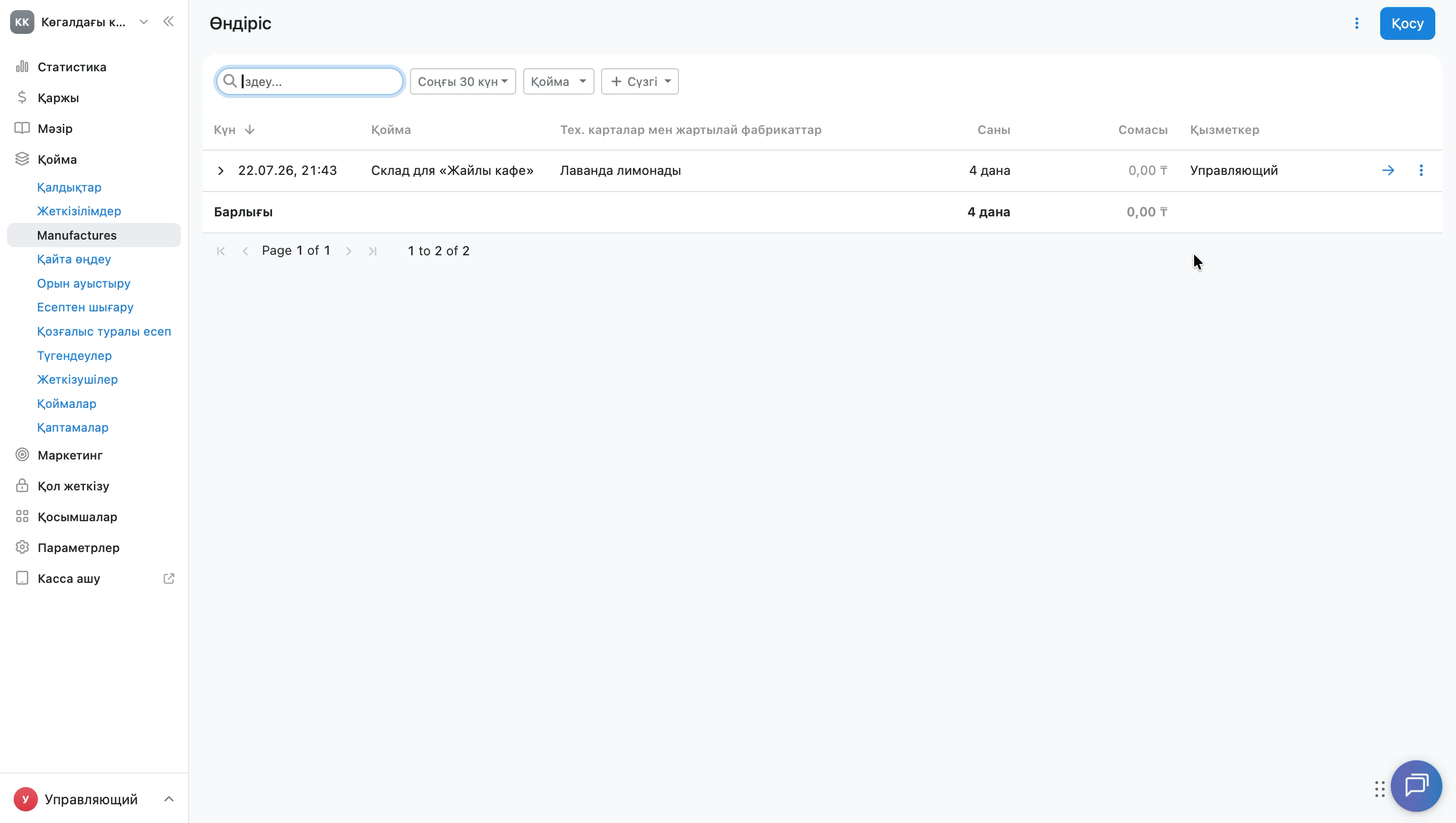
Task: Click the drag handle dots beside chat
Action: tap(1380, 789)
